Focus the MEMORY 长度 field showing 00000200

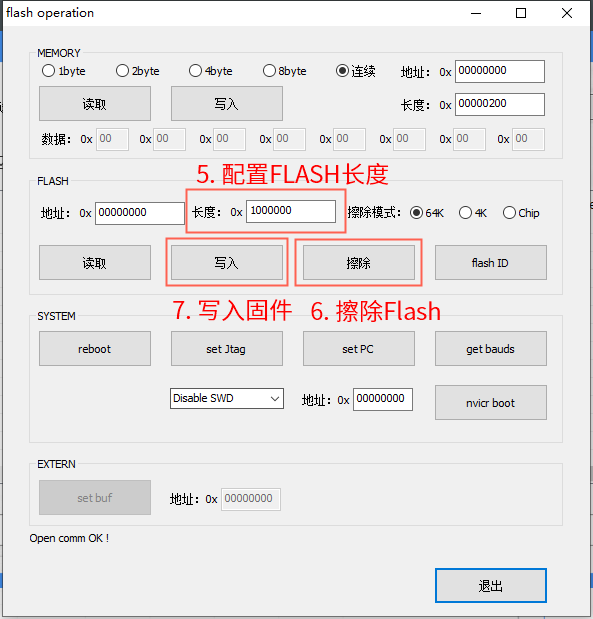point(500,104)
